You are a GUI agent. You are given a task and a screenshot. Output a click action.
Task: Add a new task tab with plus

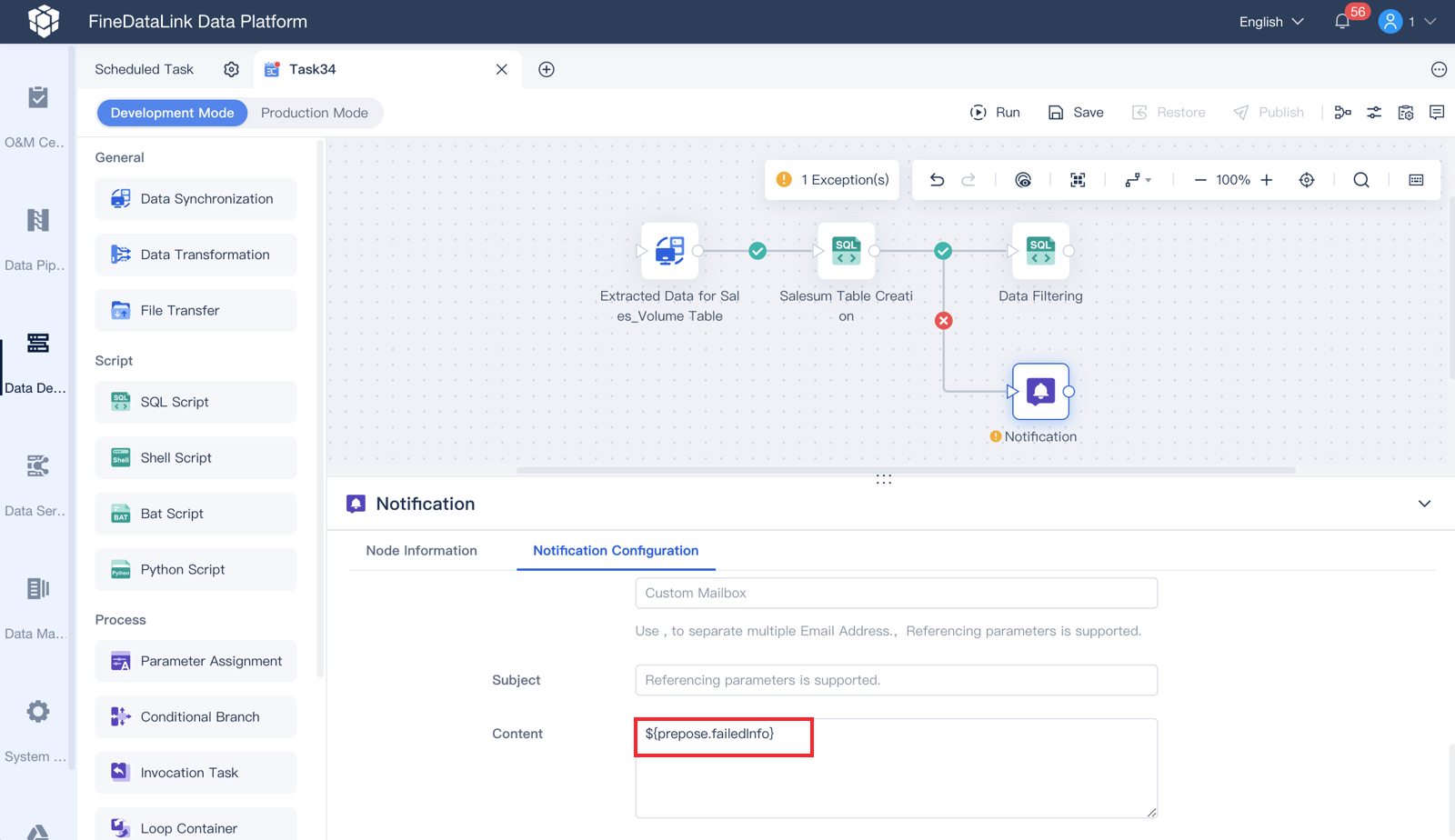pyautogui.click(x=547, y=69)
